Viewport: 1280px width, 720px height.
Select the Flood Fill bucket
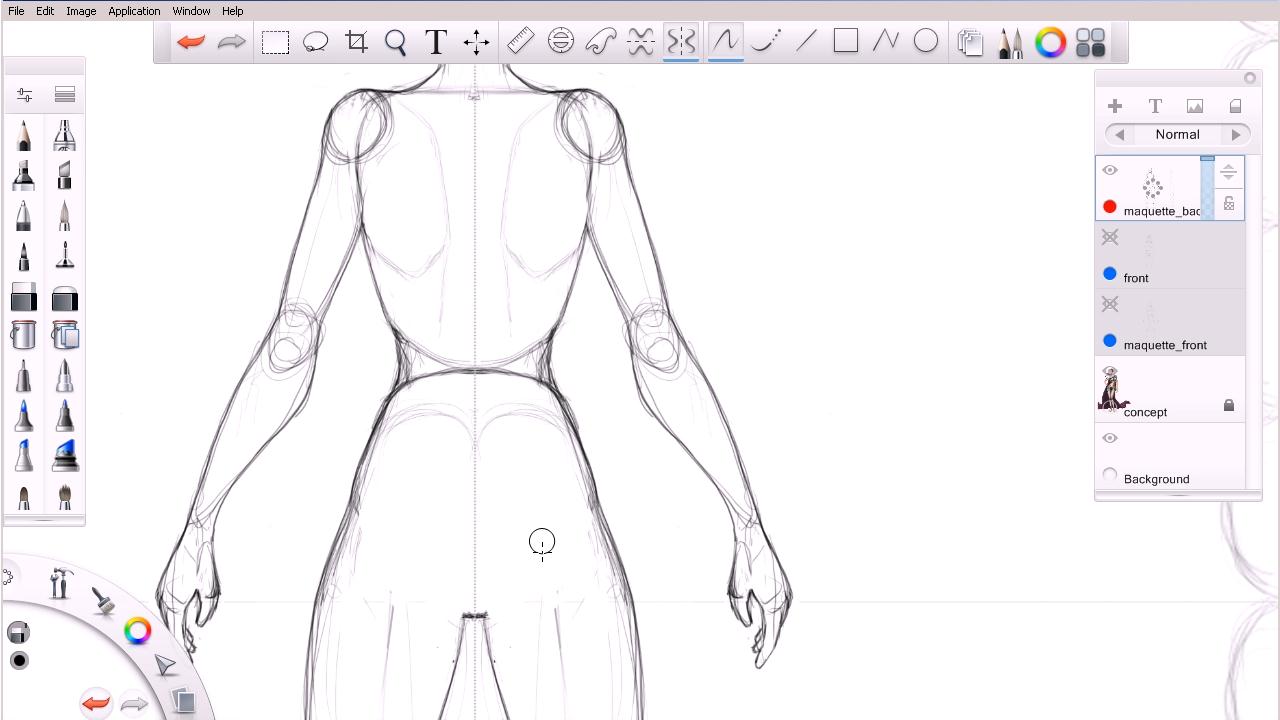pos(24,335)
